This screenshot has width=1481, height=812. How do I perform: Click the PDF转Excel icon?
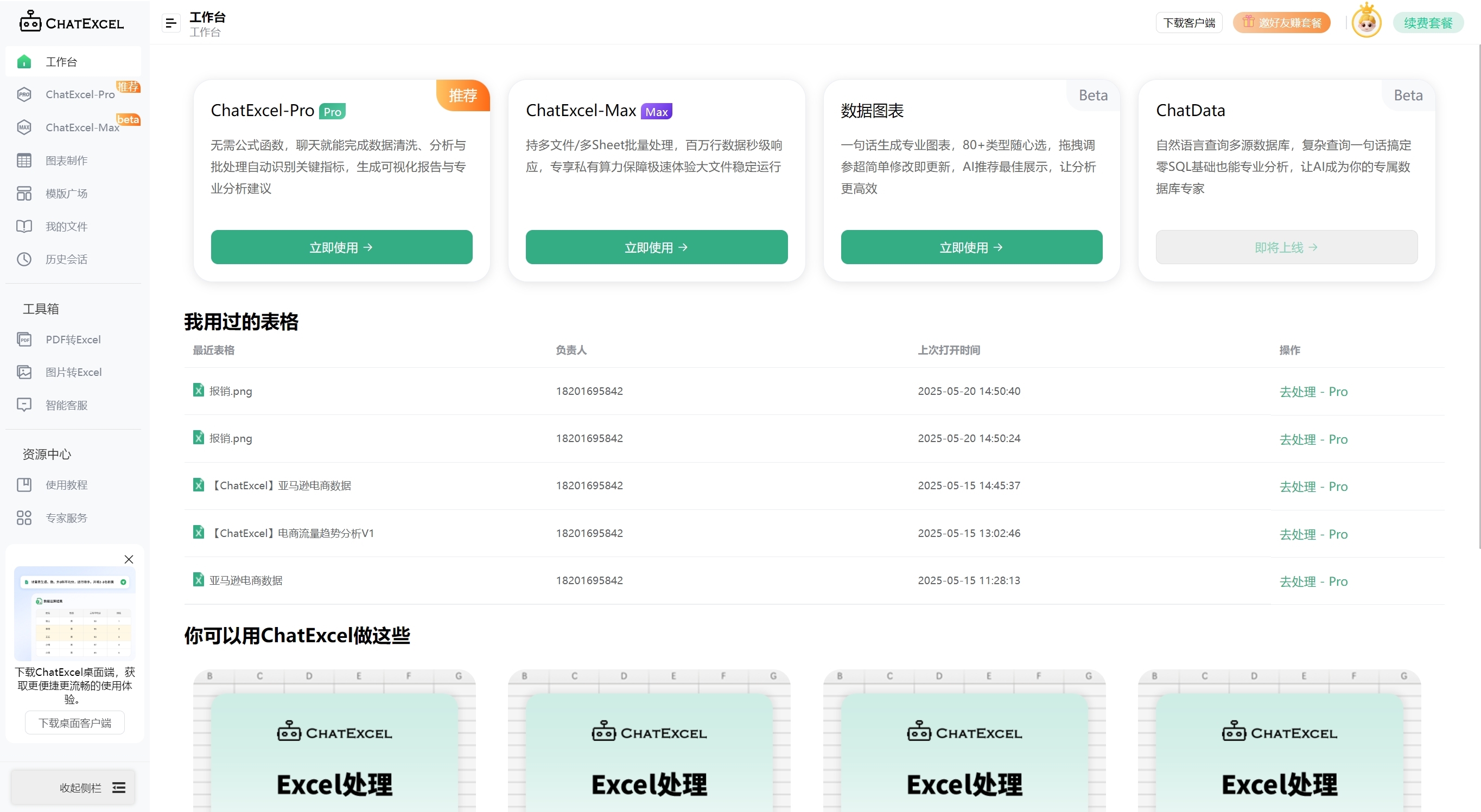pyautogui.click(x=24, y=339)
